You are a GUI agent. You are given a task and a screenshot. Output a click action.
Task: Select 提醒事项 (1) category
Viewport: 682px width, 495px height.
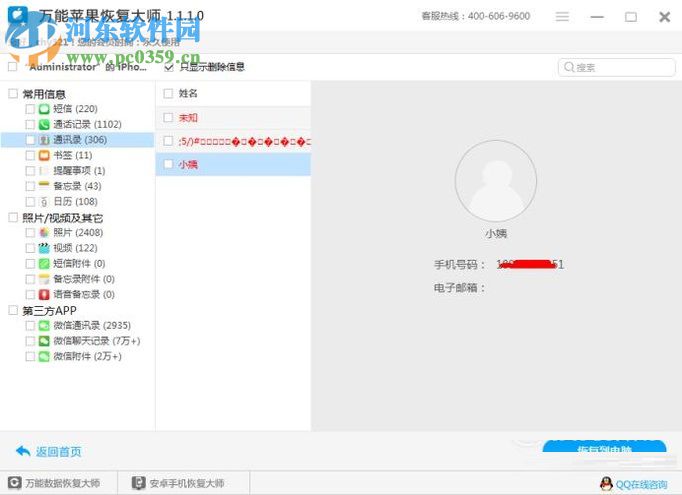79,171
